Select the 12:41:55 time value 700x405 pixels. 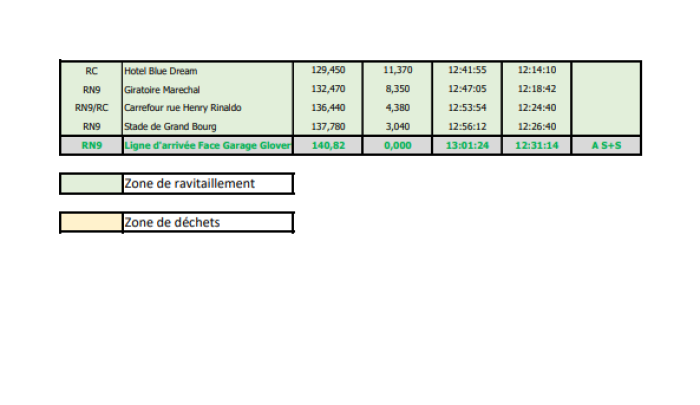coord(467,71)
